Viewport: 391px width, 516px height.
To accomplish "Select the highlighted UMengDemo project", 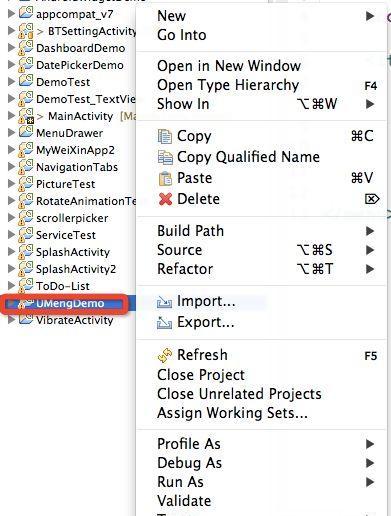I will tap(70, 303).
